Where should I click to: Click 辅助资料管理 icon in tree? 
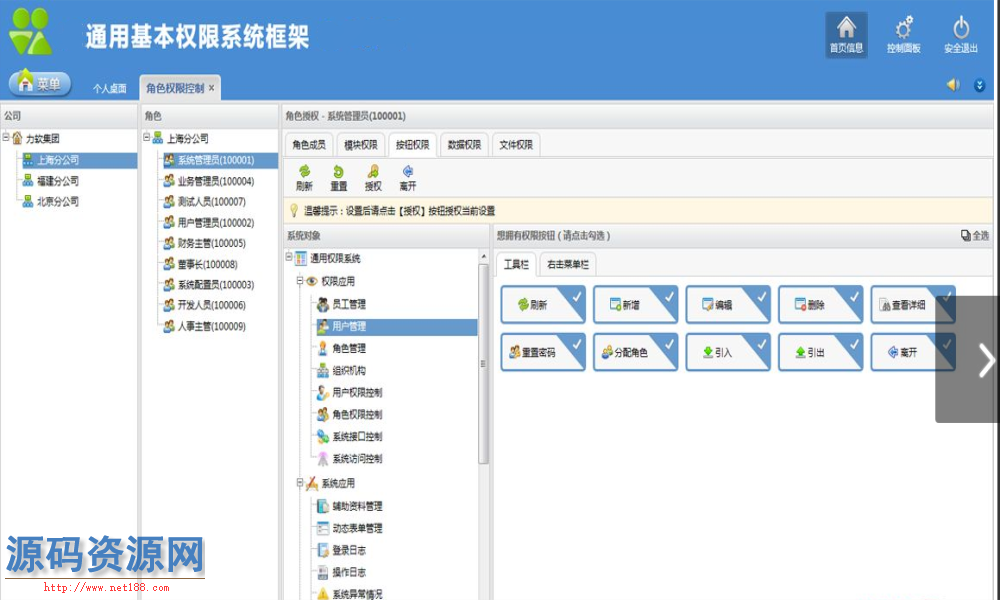click(x=323, y=506)
